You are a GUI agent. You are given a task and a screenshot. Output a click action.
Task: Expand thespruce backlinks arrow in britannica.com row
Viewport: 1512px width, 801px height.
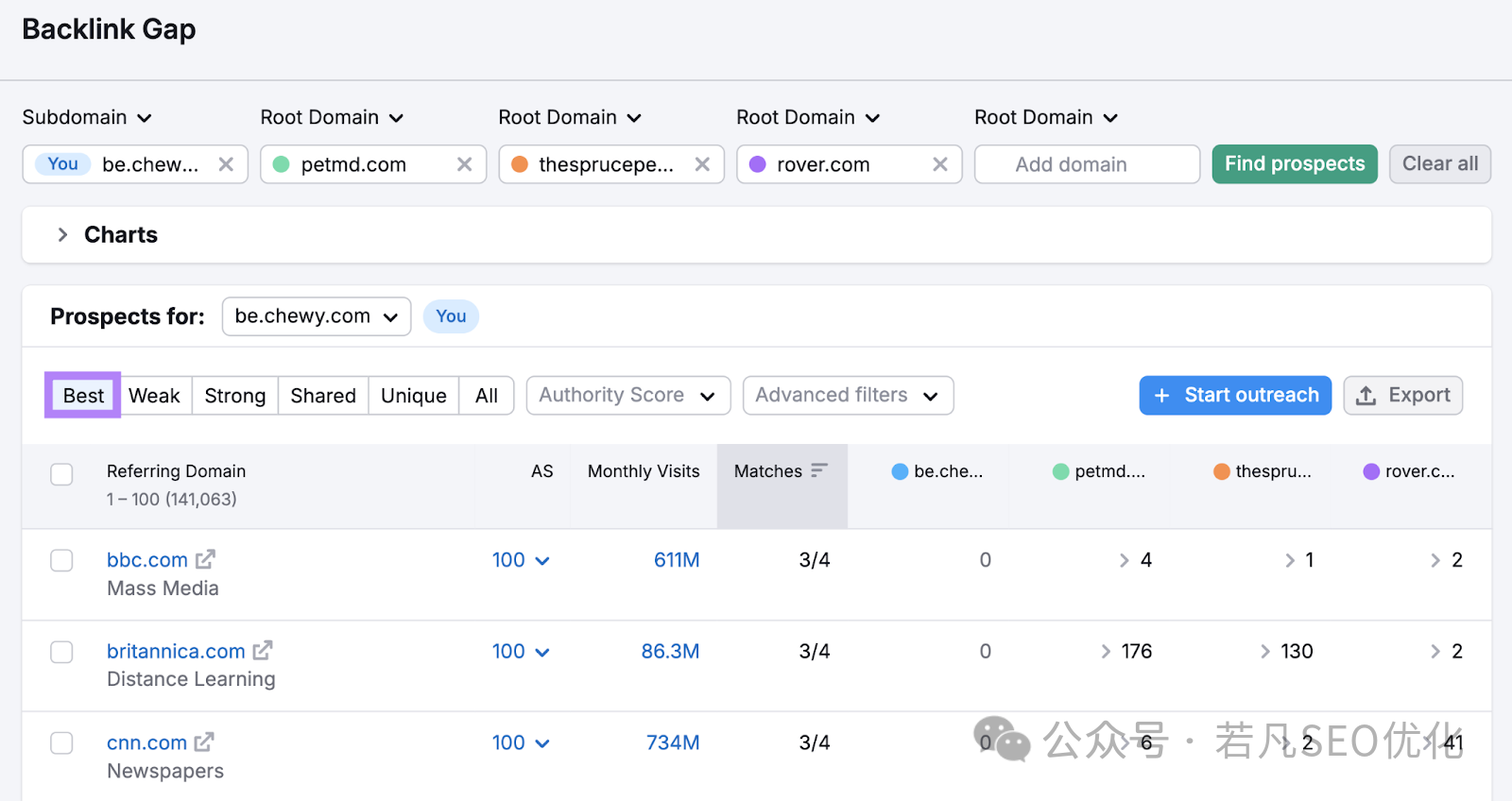coord(1265,652)
